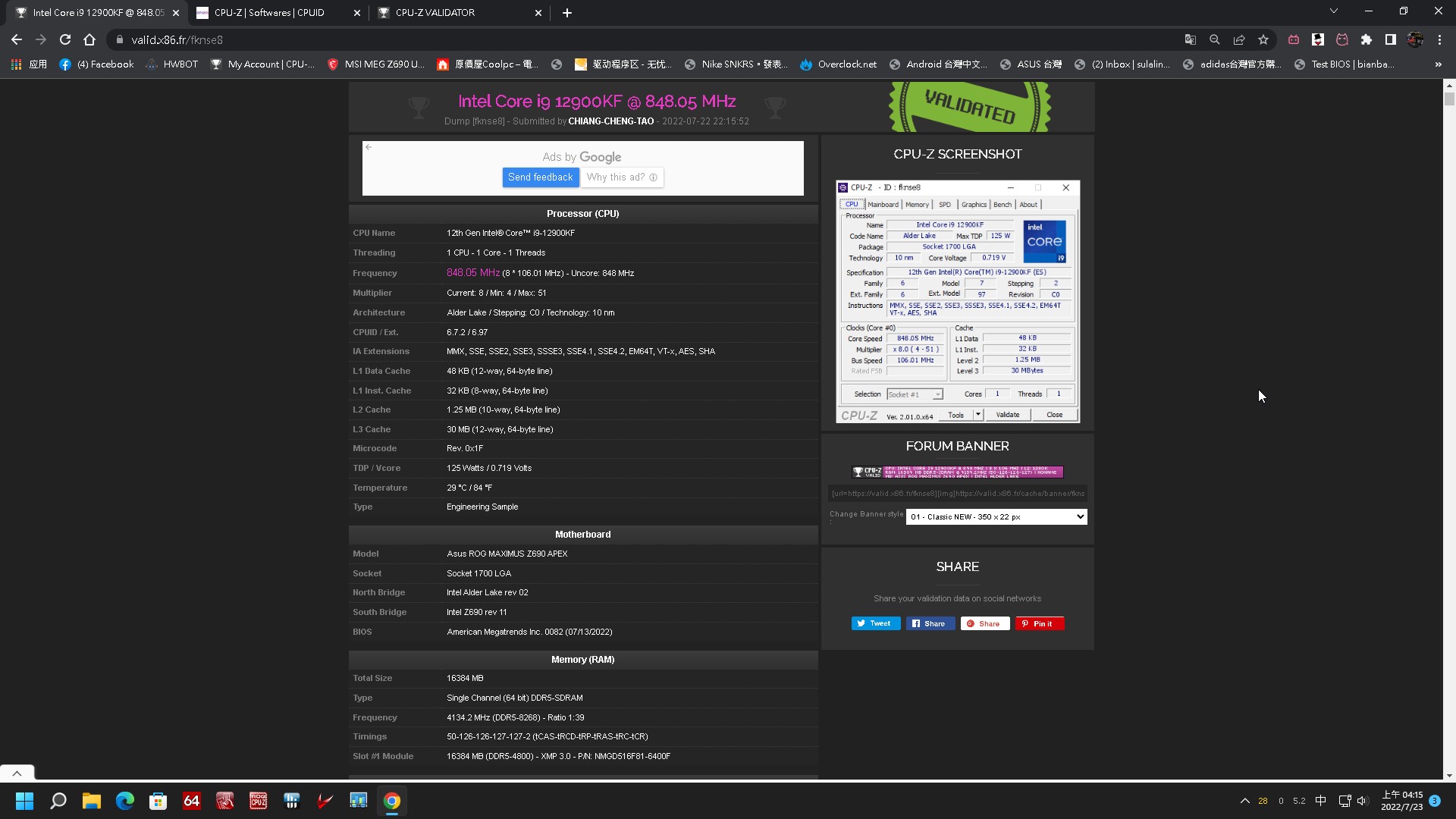Open Chrome from the taskbar
This screenshot has height=819, width=1456.
(x=392, y=801)
